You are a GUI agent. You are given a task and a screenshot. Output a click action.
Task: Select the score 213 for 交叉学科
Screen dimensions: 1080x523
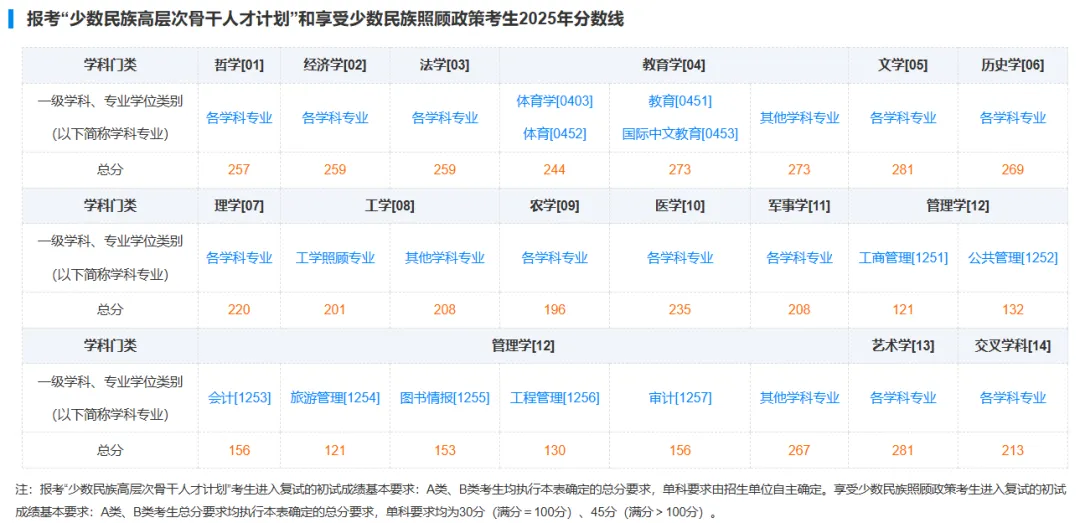click(1012, 450)
